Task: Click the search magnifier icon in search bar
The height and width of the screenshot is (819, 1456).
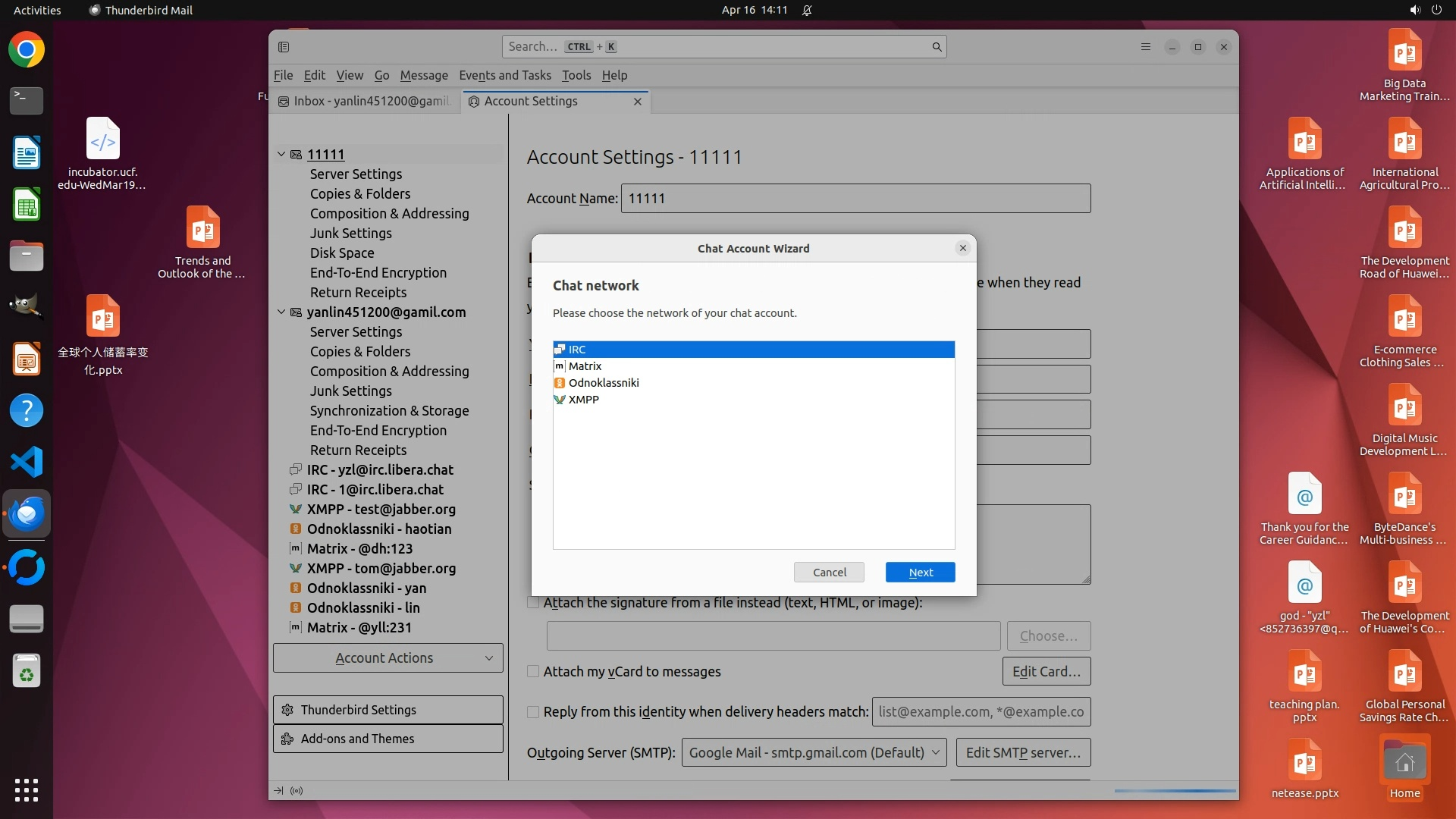Action: [937, 47]
